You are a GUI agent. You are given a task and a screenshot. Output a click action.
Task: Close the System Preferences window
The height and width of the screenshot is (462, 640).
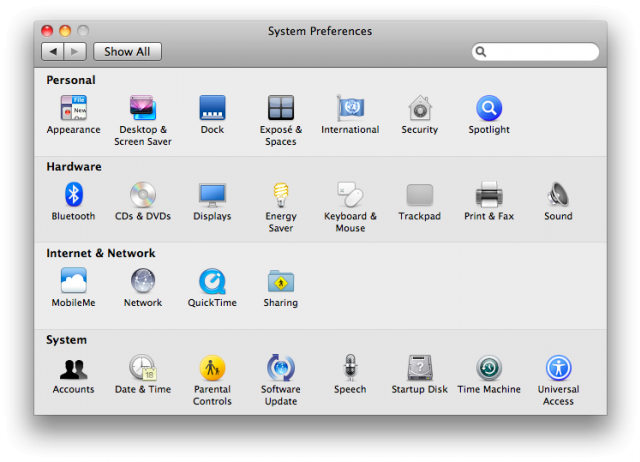[47, 31]
